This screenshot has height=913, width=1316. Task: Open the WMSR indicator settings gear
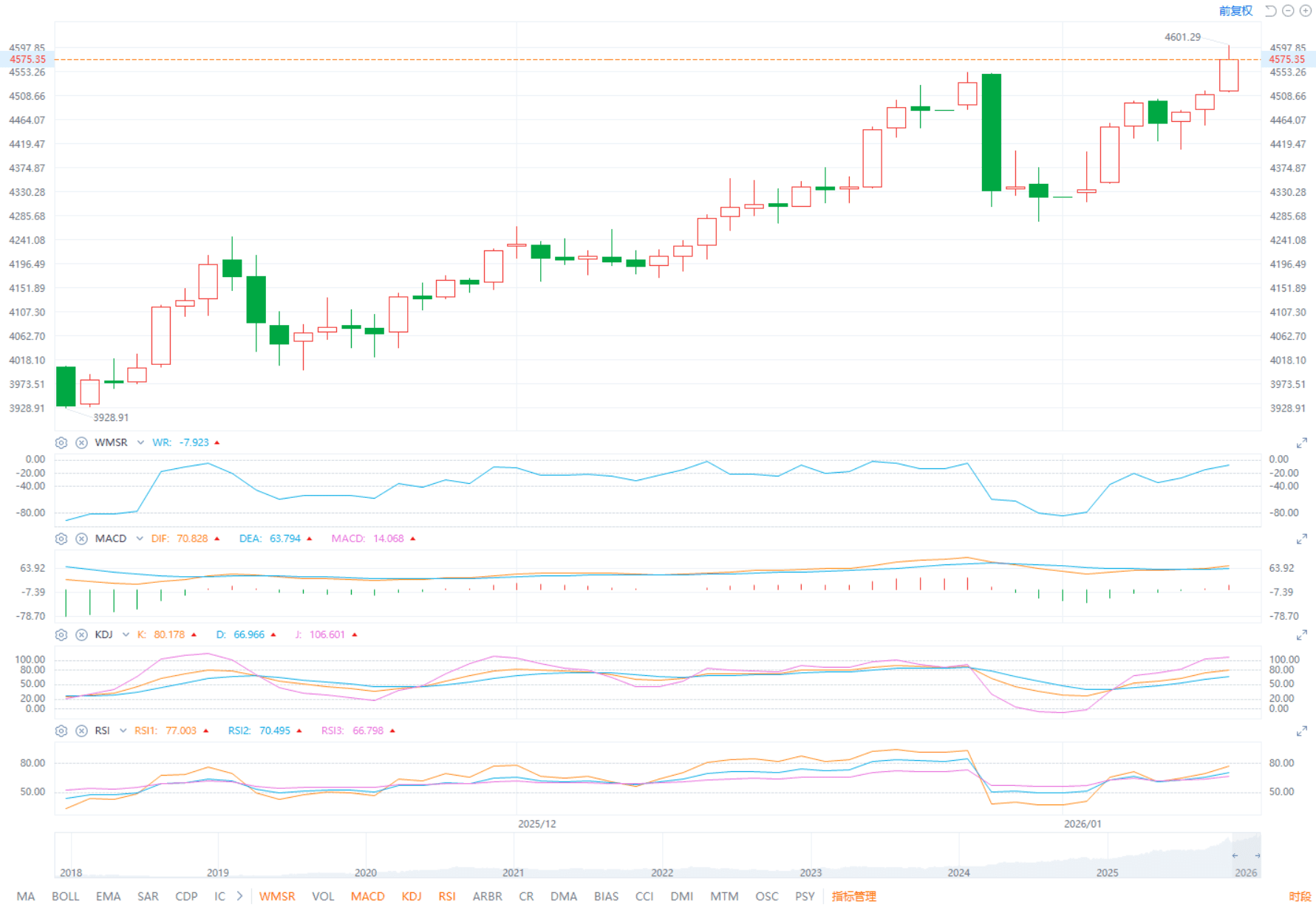point(61,442)
